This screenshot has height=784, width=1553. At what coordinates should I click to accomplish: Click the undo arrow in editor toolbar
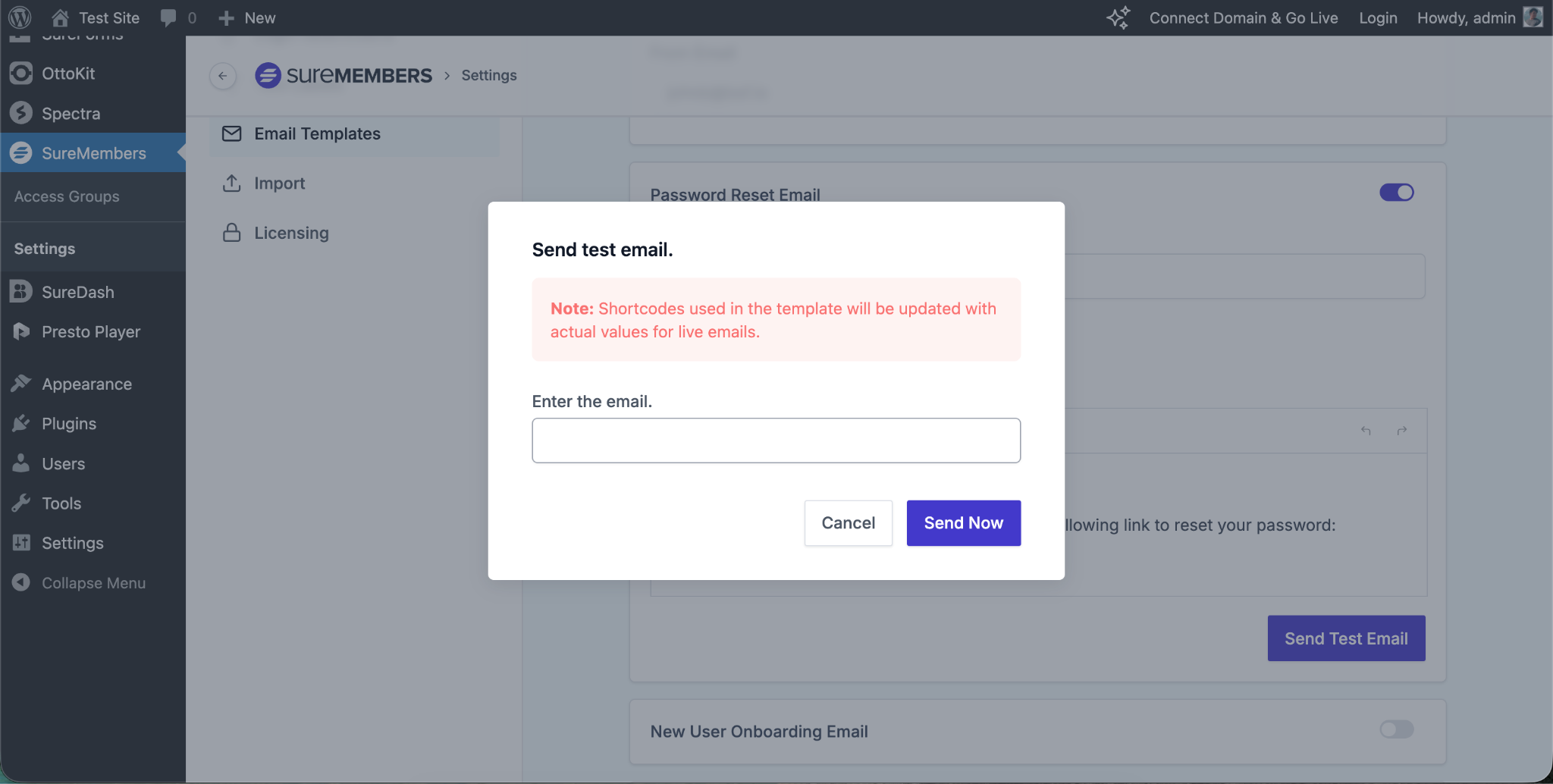1366,431
